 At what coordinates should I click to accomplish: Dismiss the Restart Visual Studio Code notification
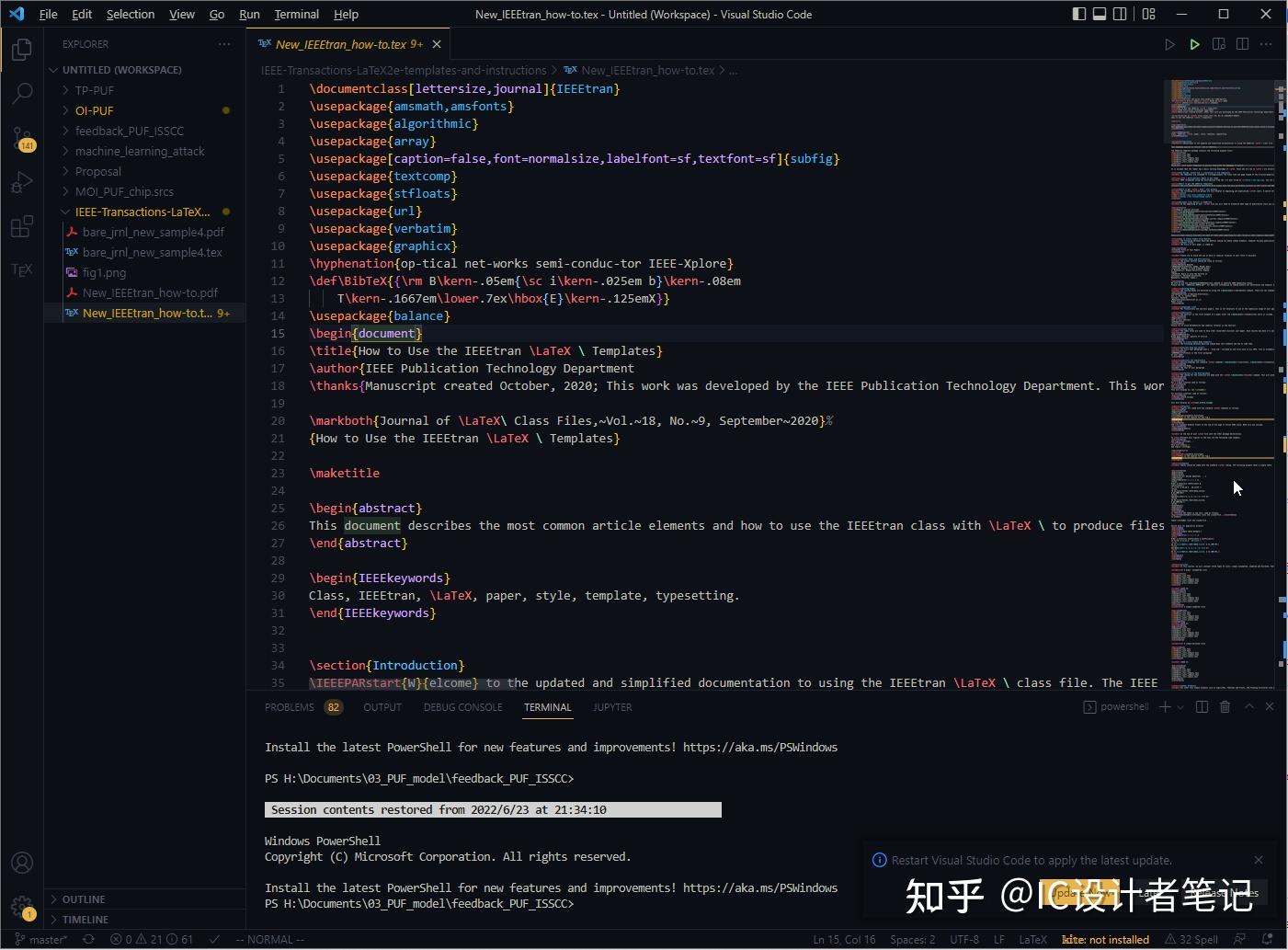click(1259, 860)
